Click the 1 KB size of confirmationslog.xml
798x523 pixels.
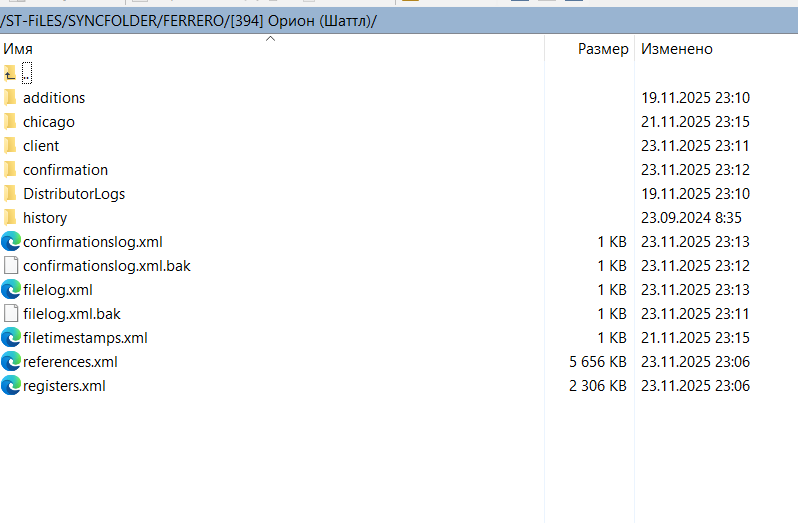point(612,242)
